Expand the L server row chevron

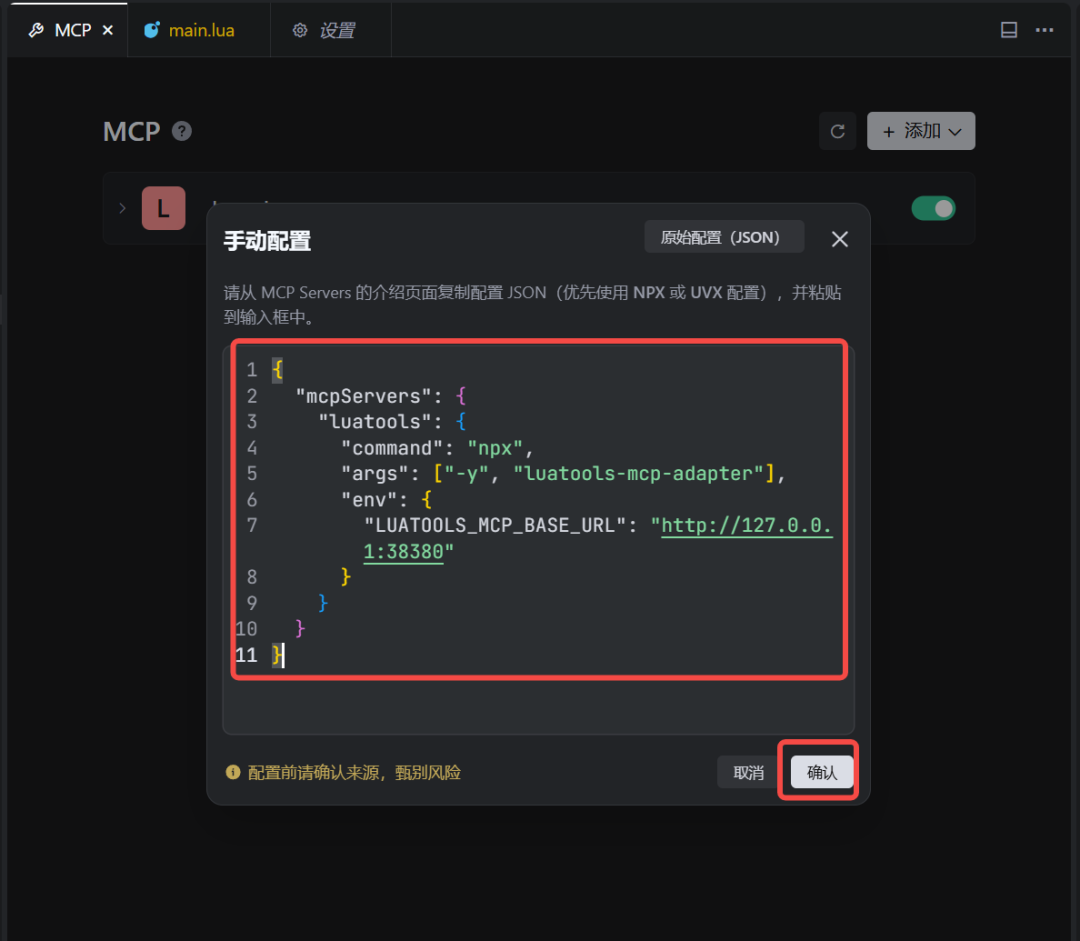pyautogui.click(x=123, y=208)
